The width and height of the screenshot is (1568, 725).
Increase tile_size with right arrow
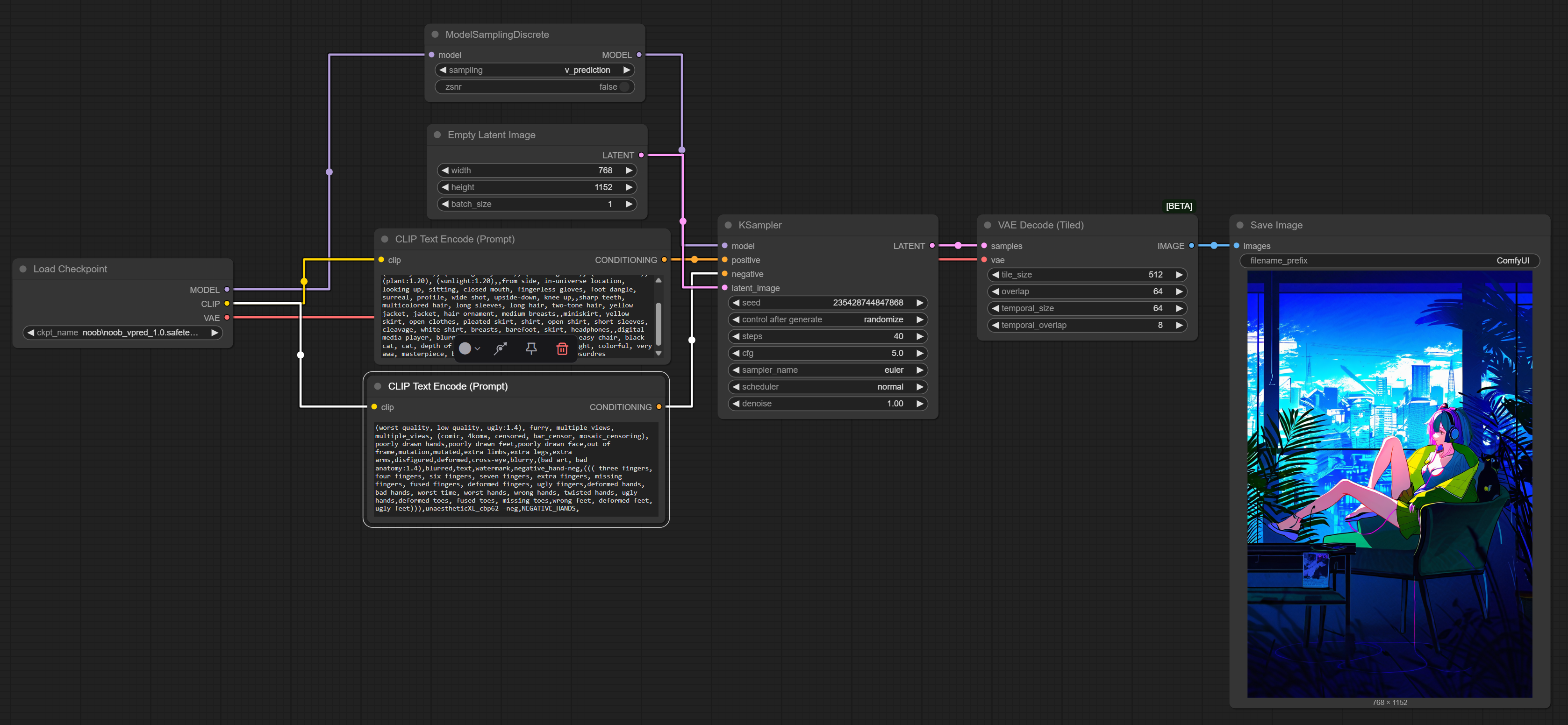pyautogui.click(x=1180, y=275)
